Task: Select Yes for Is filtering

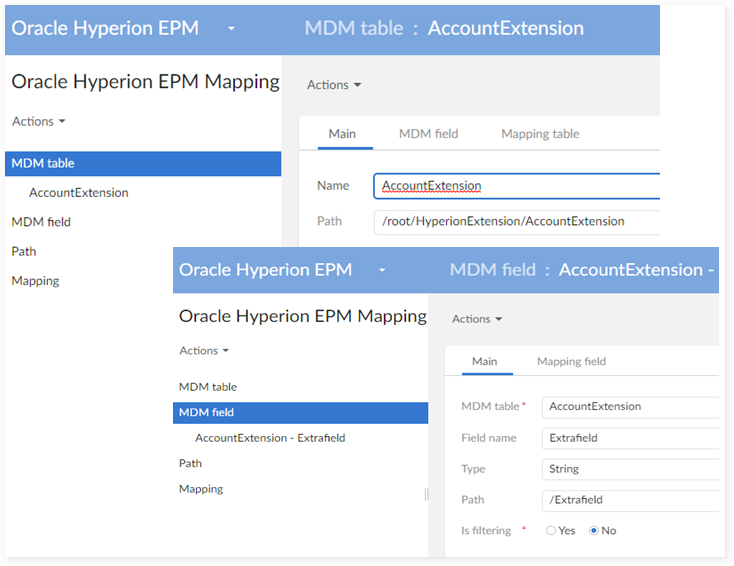Action: click(x=551, y=531)
